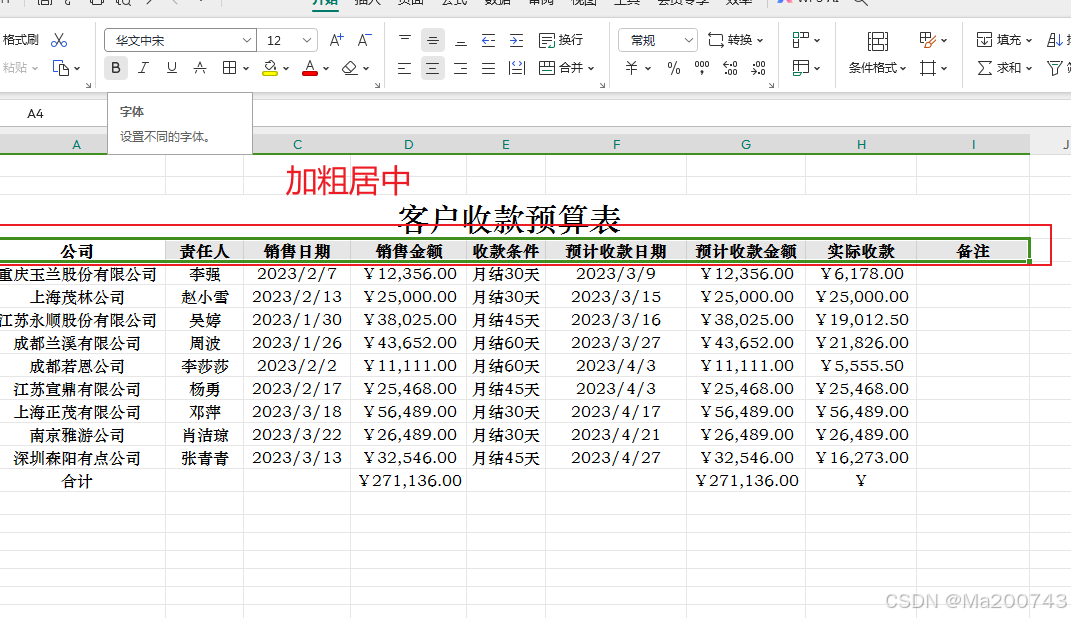Click the Clear eraser icon
1071x618 pixels.
[x=350, y=68]
